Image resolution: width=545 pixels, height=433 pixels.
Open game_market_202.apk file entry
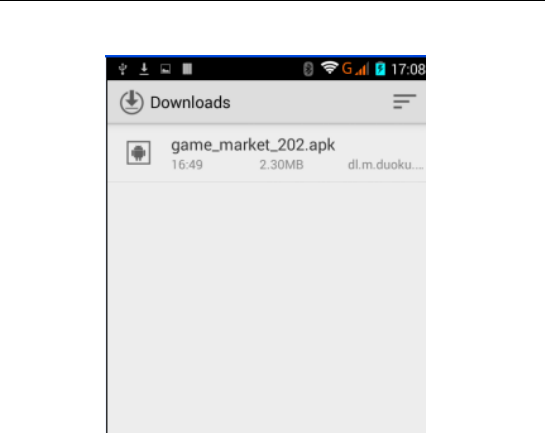(267, 154)
